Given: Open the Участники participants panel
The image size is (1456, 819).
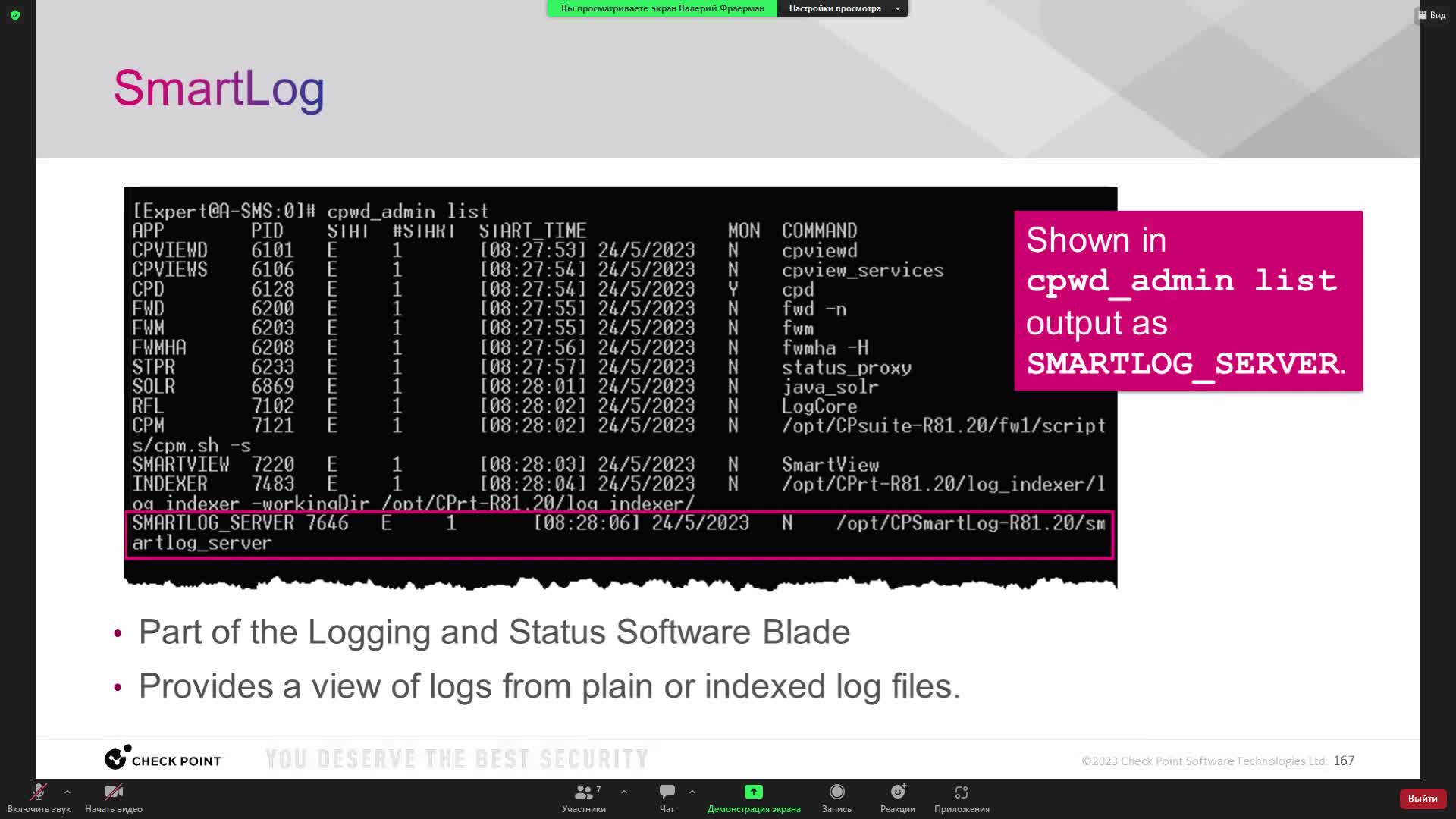Looking at the screenshot, I should (583, 798).
